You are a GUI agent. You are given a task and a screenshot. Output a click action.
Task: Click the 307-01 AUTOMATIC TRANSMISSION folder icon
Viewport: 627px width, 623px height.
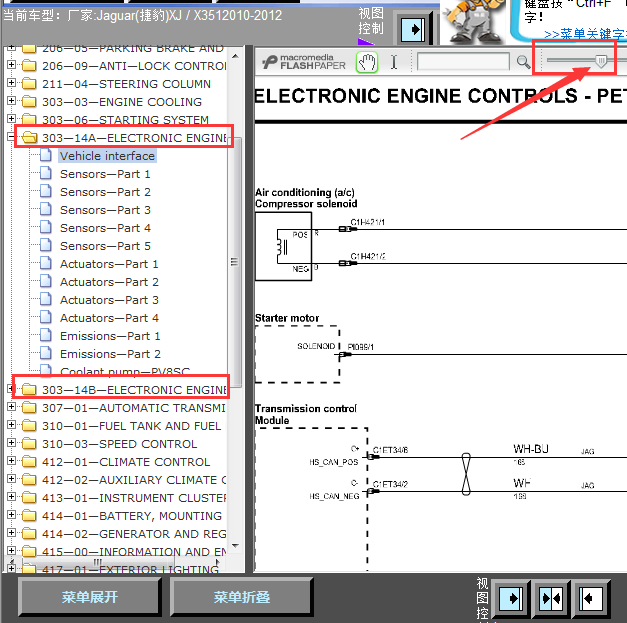coord(29,407)
